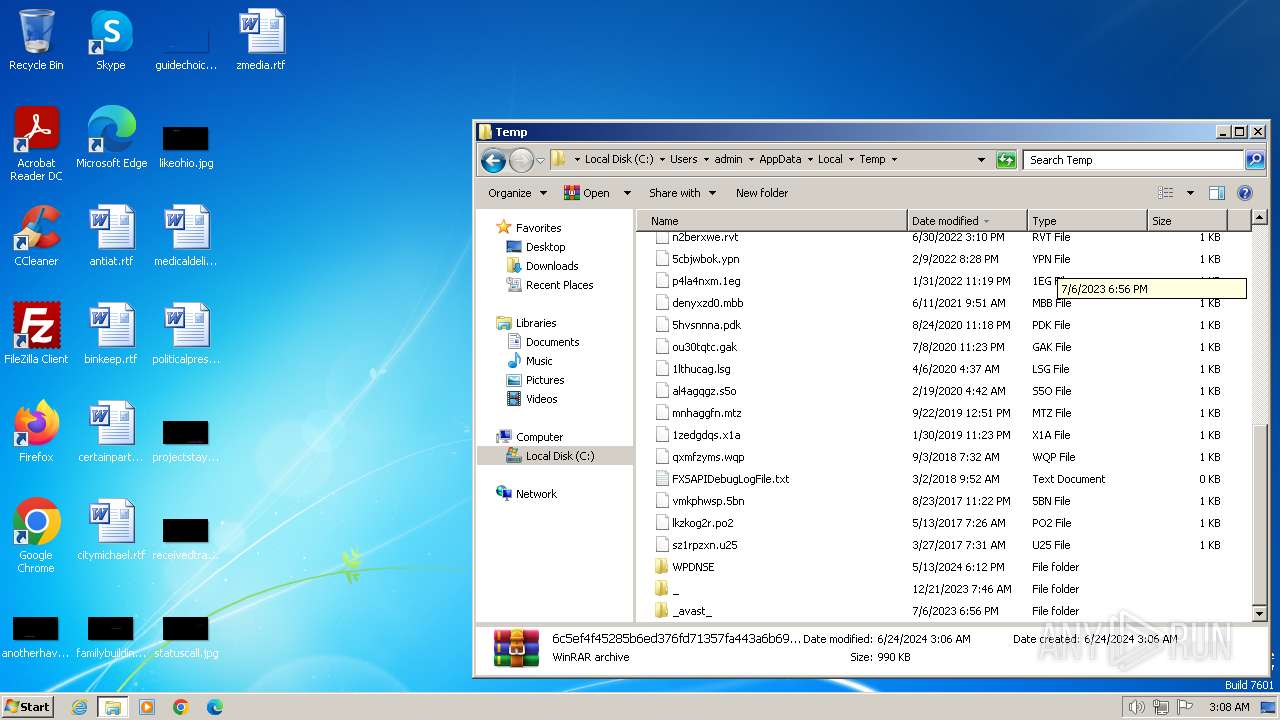Image resolution: width=1280 pixels, height=720 pixels.
Task: Click the volume speaker tray icon
Action: 1136,707
